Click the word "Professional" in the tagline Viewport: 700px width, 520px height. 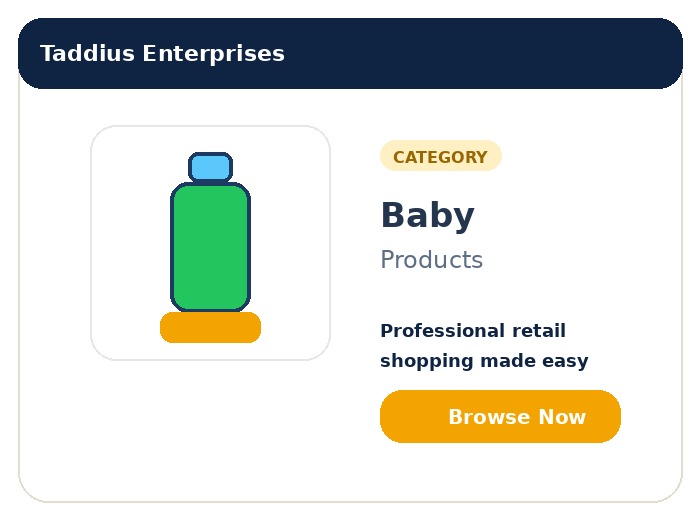tap(441, 331)
